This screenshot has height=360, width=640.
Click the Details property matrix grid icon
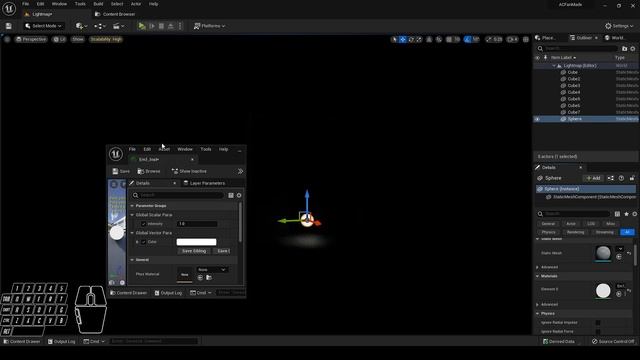pos(617,213)
